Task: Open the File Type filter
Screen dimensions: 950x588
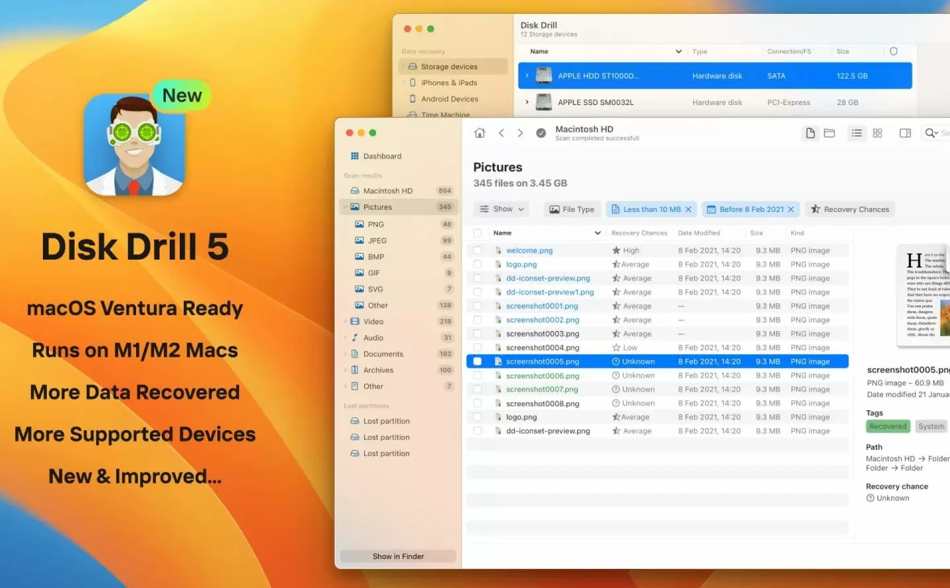Action: point(572,210)
